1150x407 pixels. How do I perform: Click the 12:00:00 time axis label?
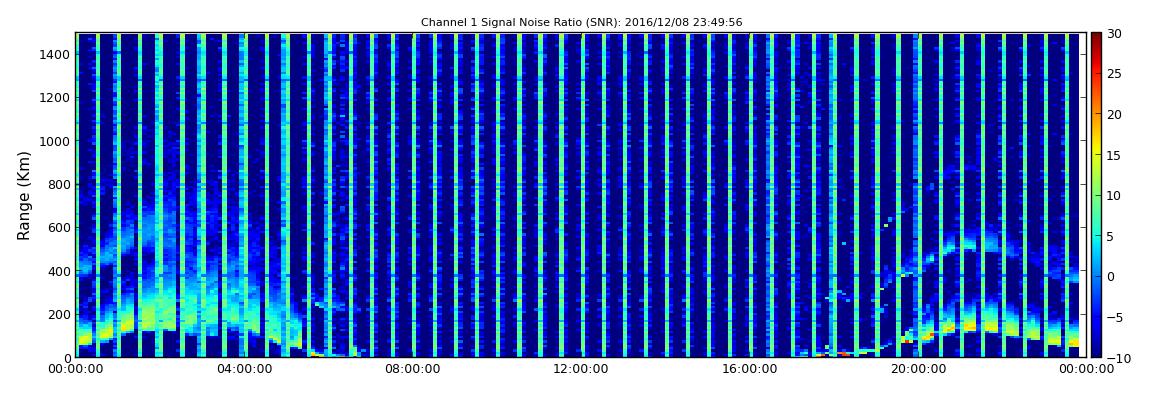581,370
